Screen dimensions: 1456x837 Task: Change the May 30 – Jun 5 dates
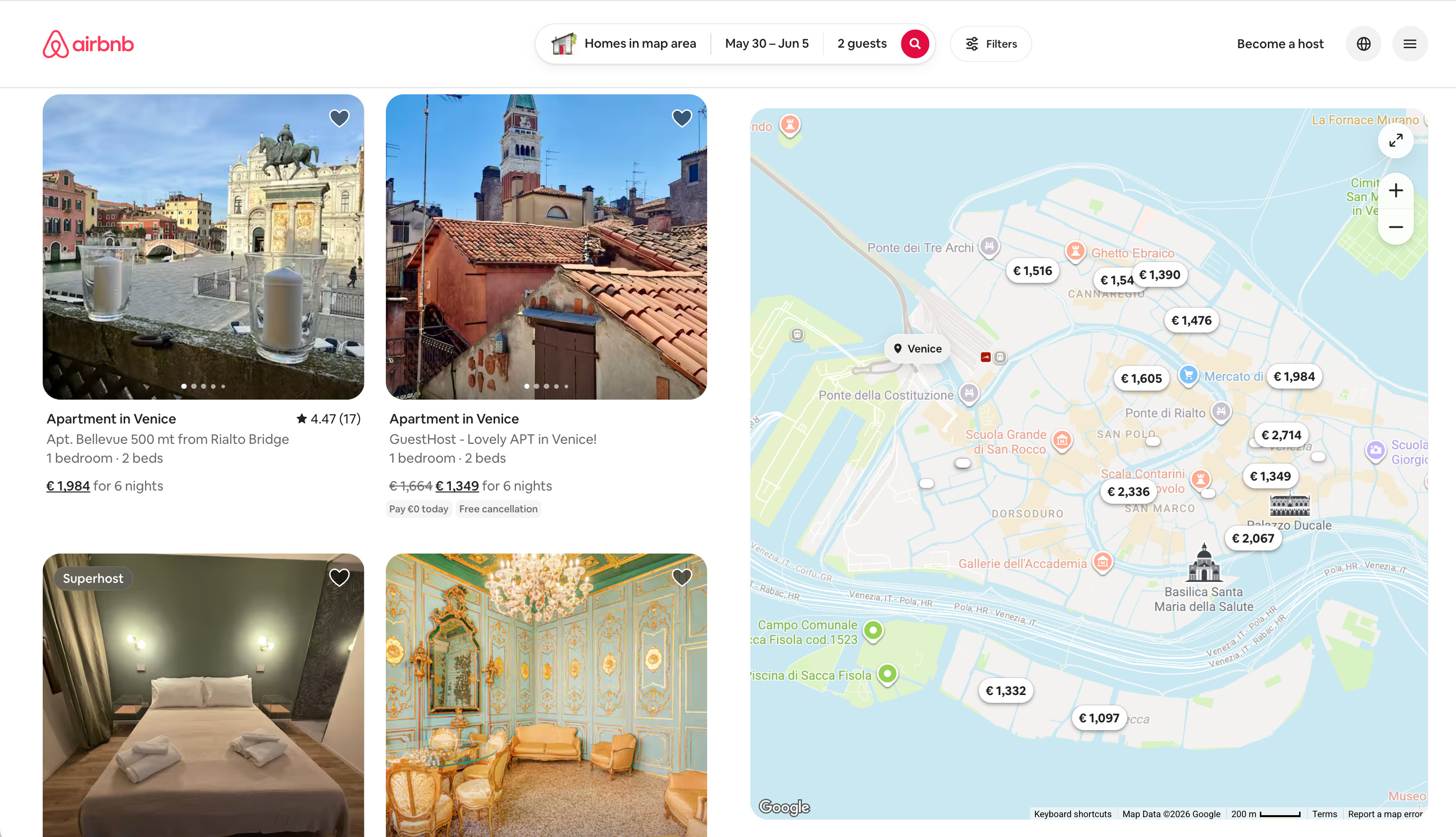coord(767,44)
